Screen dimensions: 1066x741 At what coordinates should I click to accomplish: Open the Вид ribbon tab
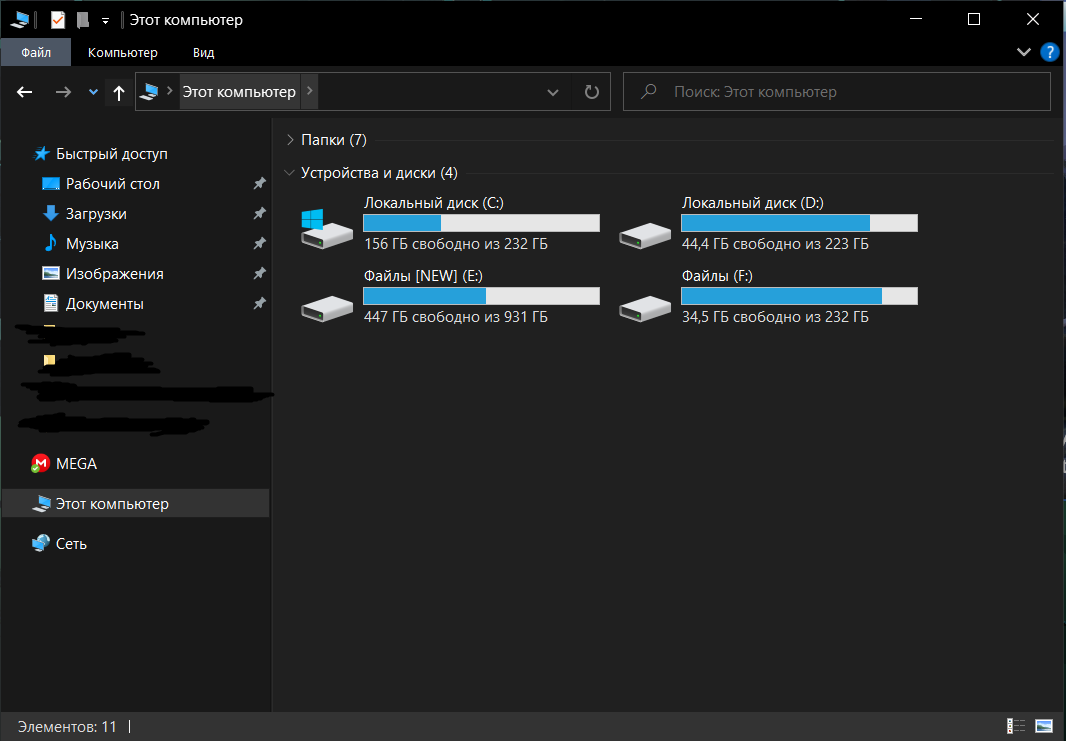click(x=203, y=52)
